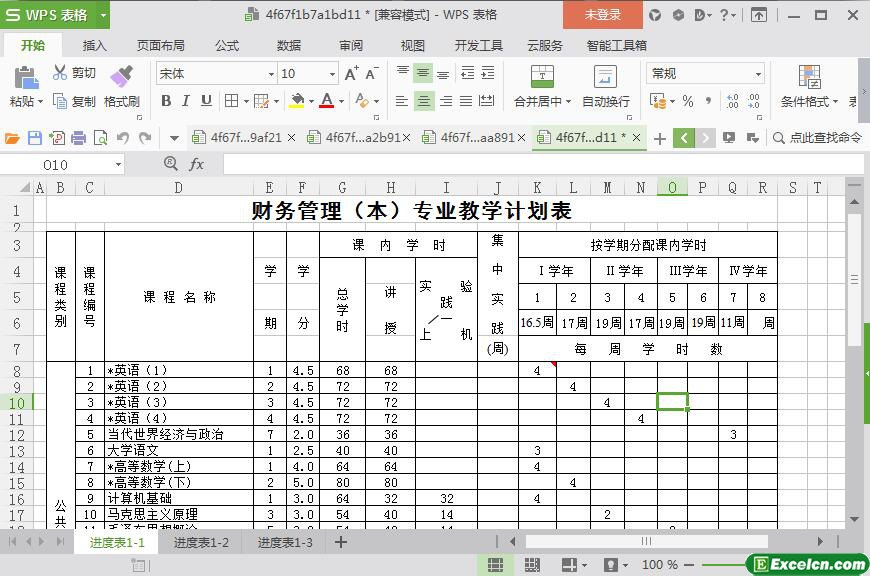The height and width of the screenshot is (576, 870).
Task: Apply red font color
Action: pos(327,101)
